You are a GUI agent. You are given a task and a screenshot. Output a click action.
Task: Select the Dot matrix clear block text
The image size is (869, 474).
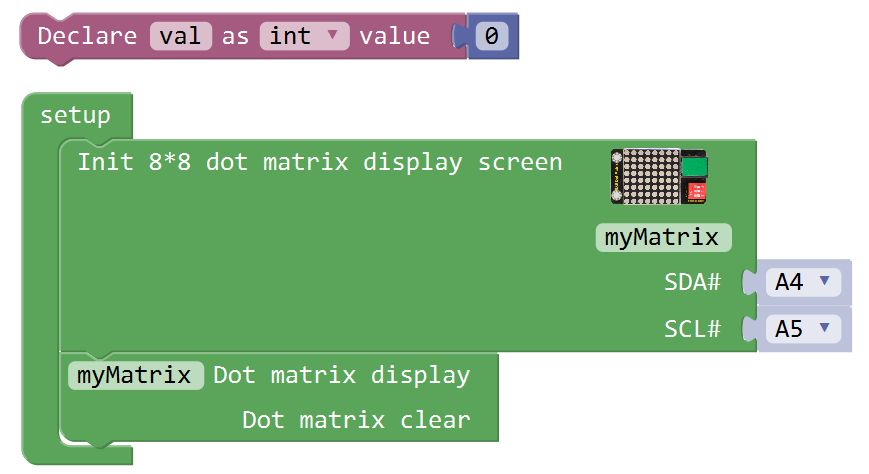tap(356, 420)
